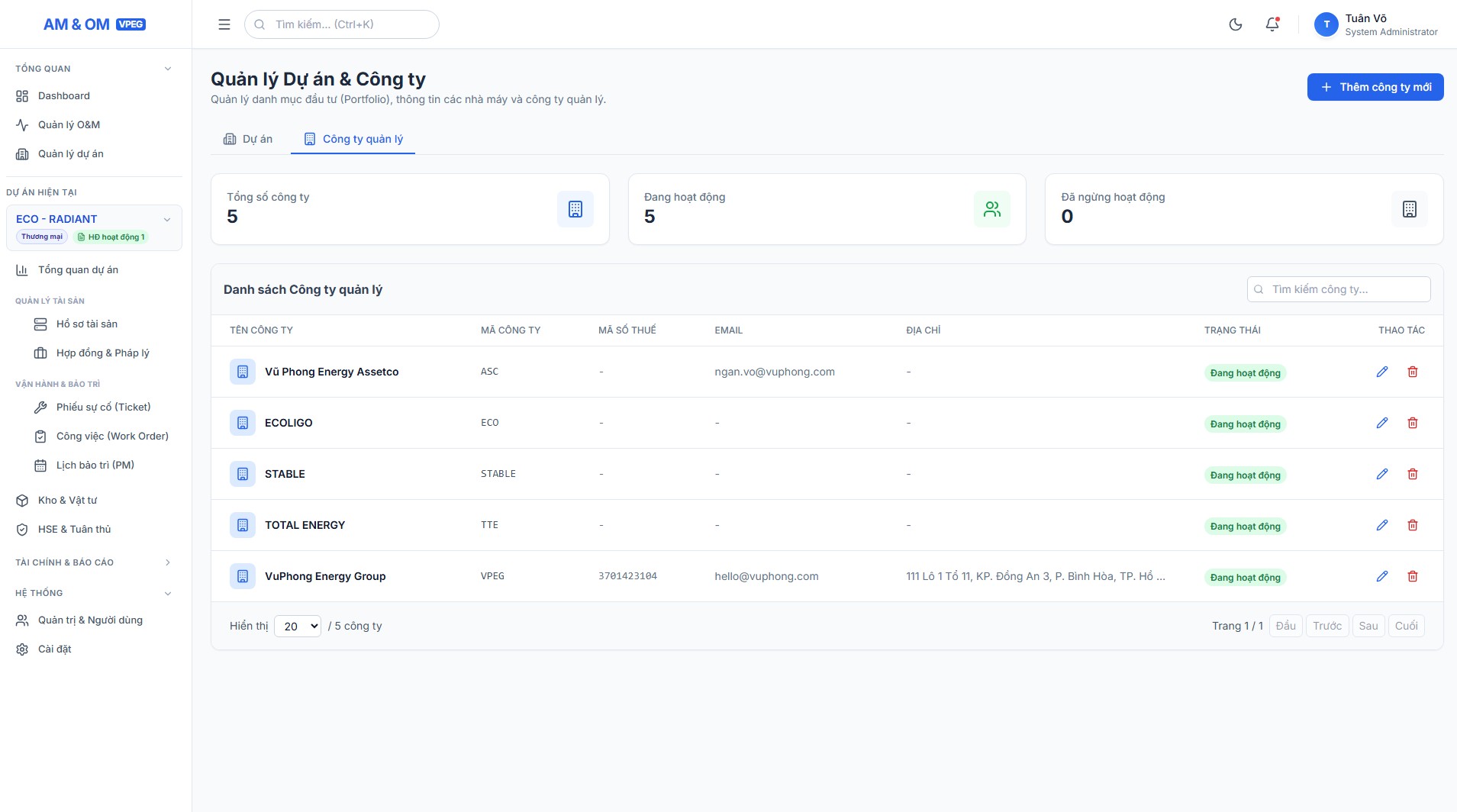The height and width of the screenshot is (812, 1457).
Task: Edit the STABLE company entry
Action: coord(1382,474)
